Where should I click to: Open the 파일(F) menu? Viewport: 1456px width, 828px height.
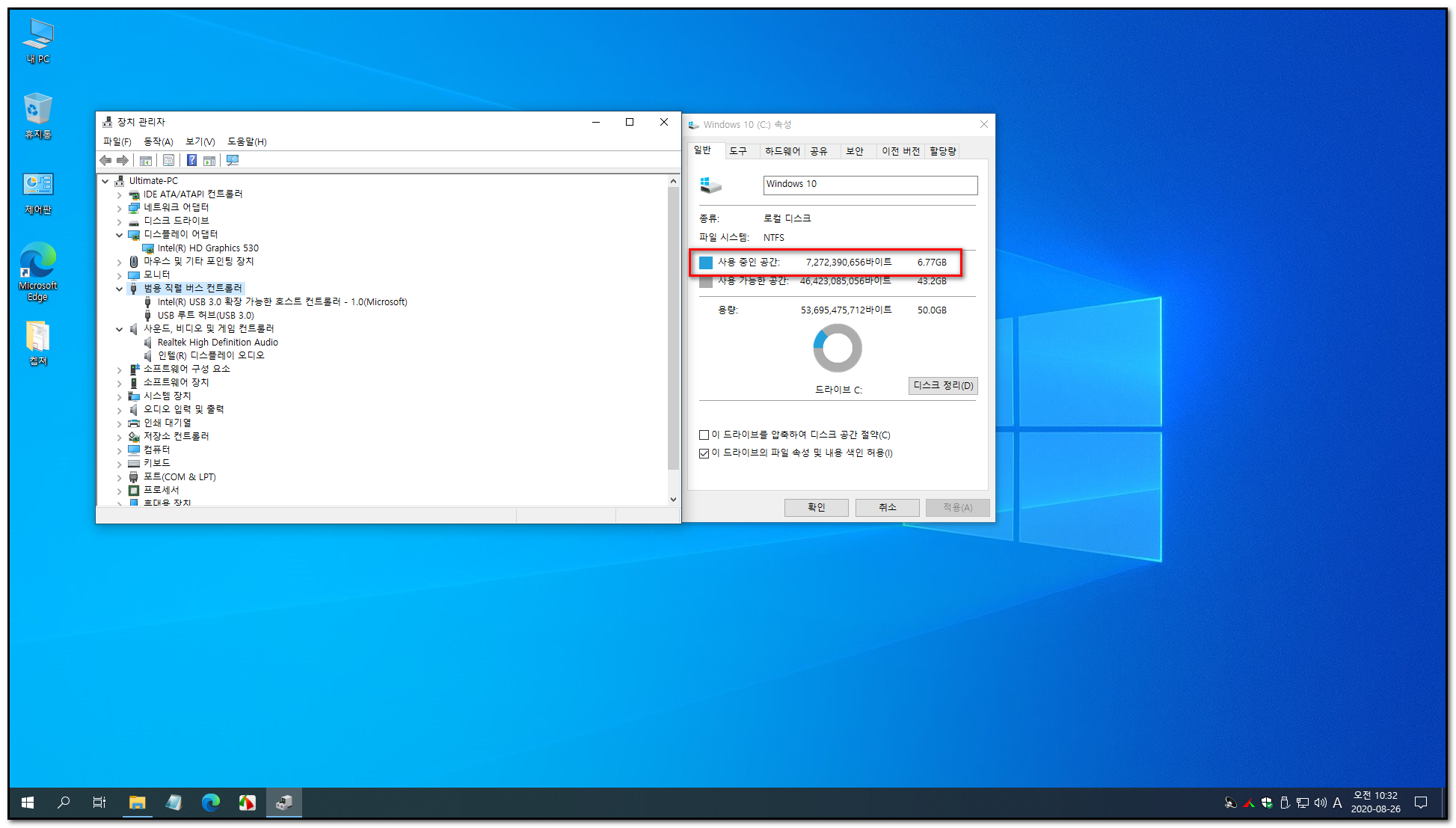(117, 141)
